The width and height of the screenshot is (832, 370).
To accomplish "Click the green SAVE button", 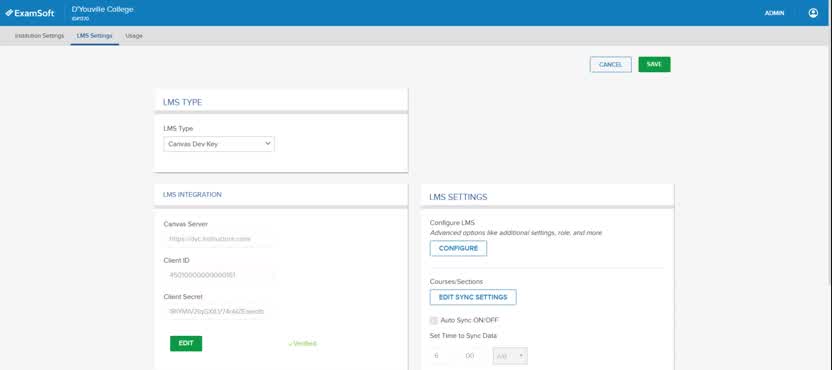I will (654, 64).
